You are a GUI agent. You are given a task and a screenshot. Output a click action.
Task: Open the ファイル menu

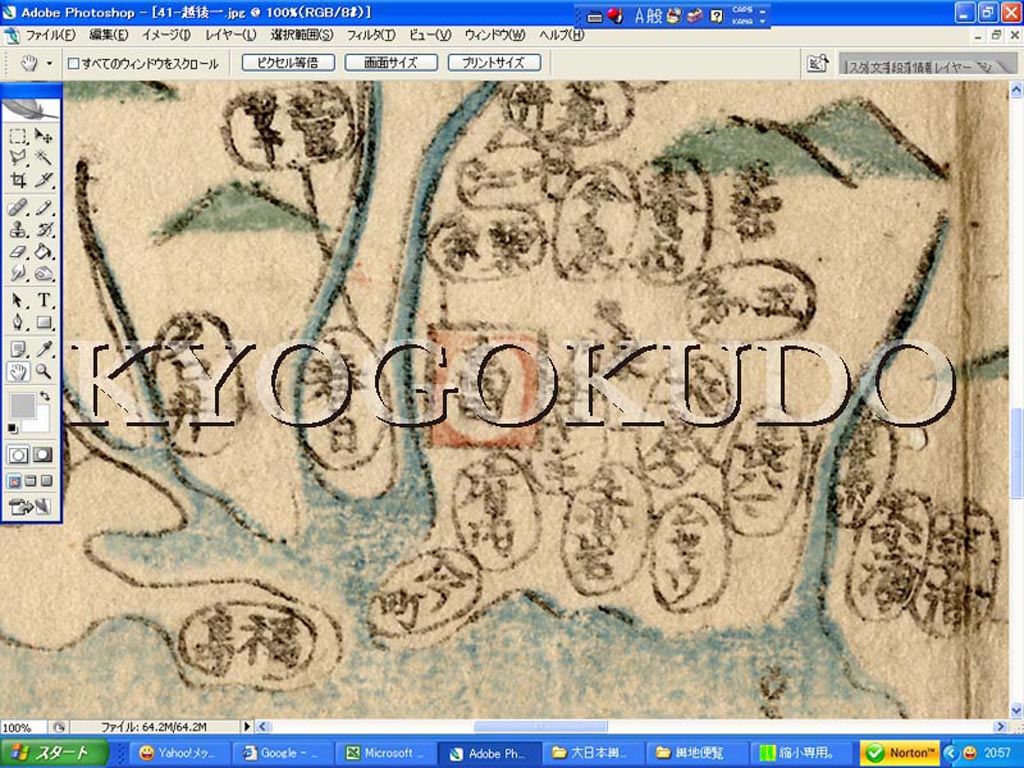click(x=50, y=35)
